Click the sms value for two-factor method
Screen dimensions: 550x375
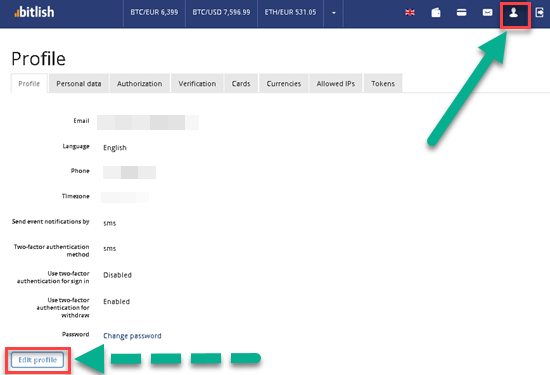[109, 248]
